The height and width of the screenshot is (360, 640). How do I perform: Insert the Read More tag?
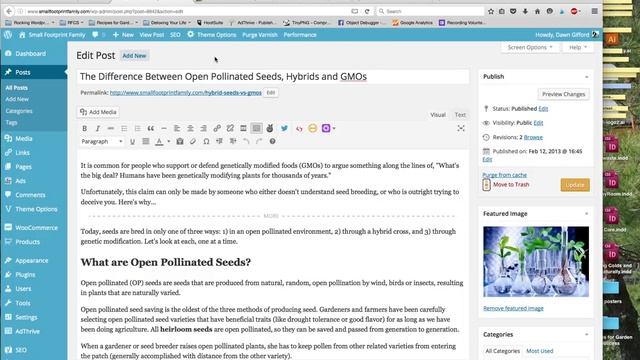[x=243, y=128]
